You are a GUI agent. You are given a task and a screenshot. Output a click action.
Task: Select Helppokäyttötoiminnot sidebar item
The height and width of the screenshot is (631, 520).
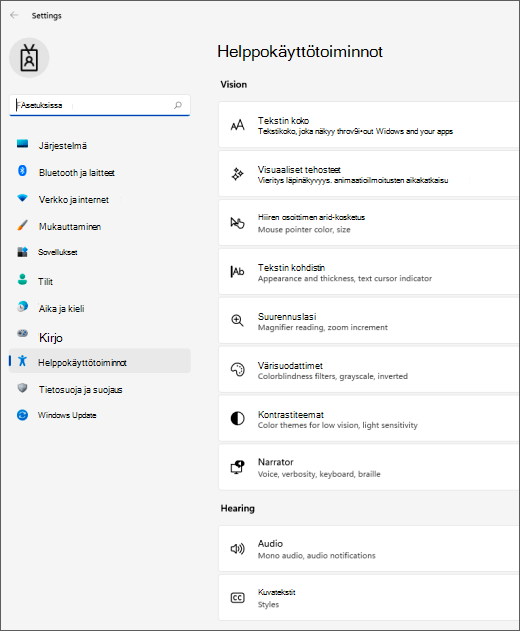99,361
